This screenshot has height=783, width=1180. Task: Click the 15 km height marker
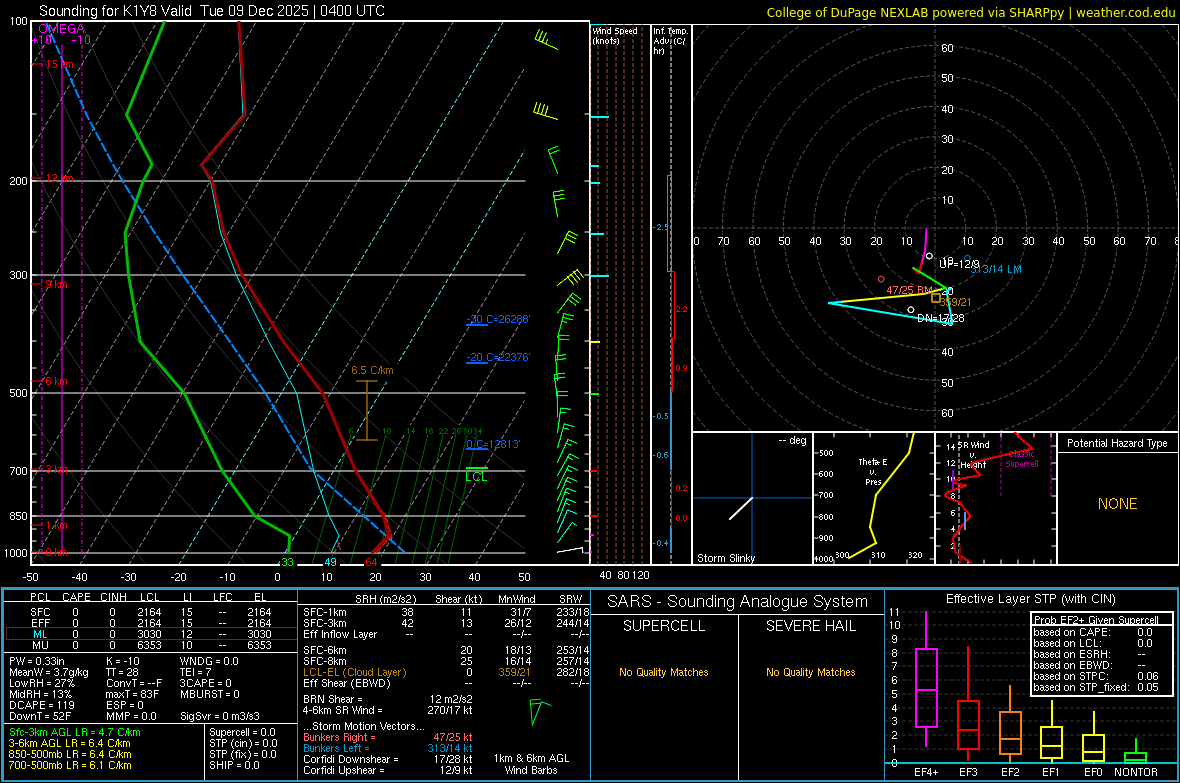[x=59, y=64]
